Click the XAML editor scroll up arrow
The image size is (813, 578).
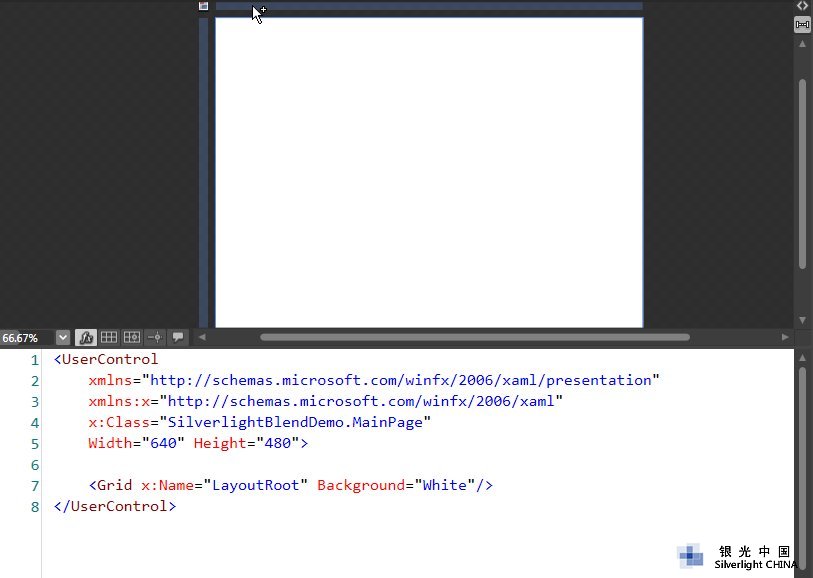(x=802, y=358)
